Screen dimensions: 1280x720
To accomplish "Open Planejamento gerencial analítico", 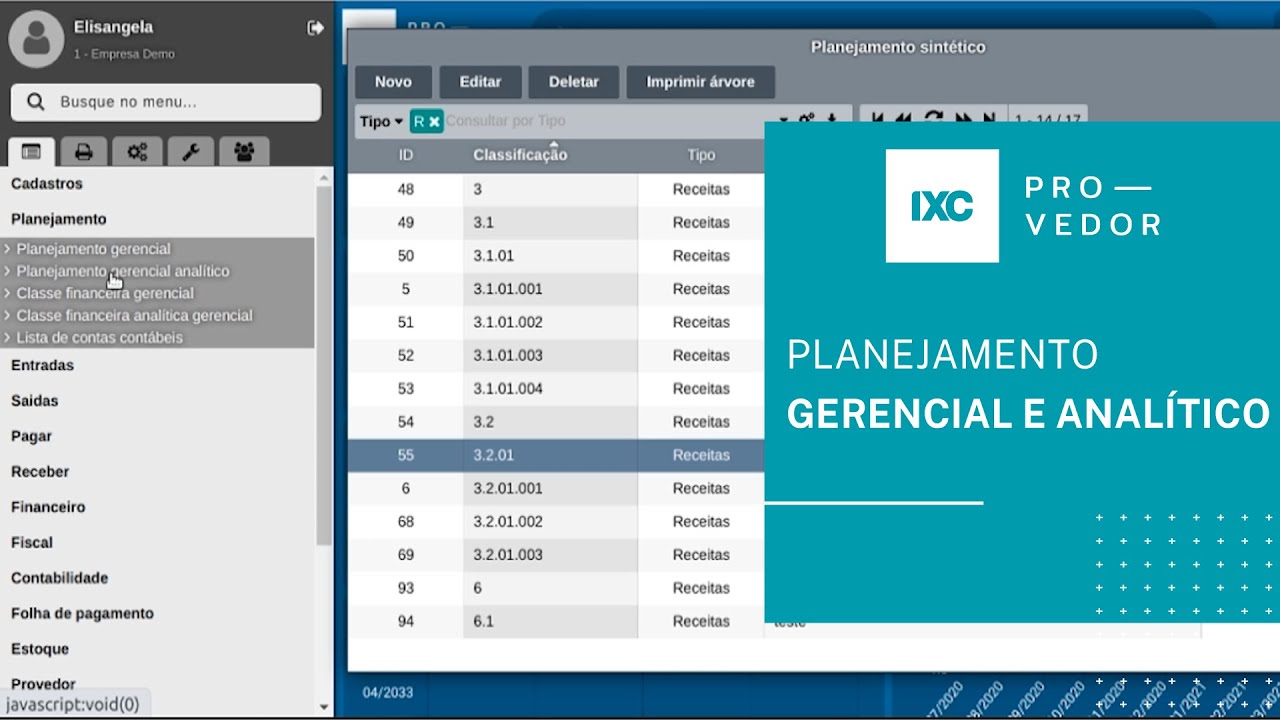I will [122, 271].
